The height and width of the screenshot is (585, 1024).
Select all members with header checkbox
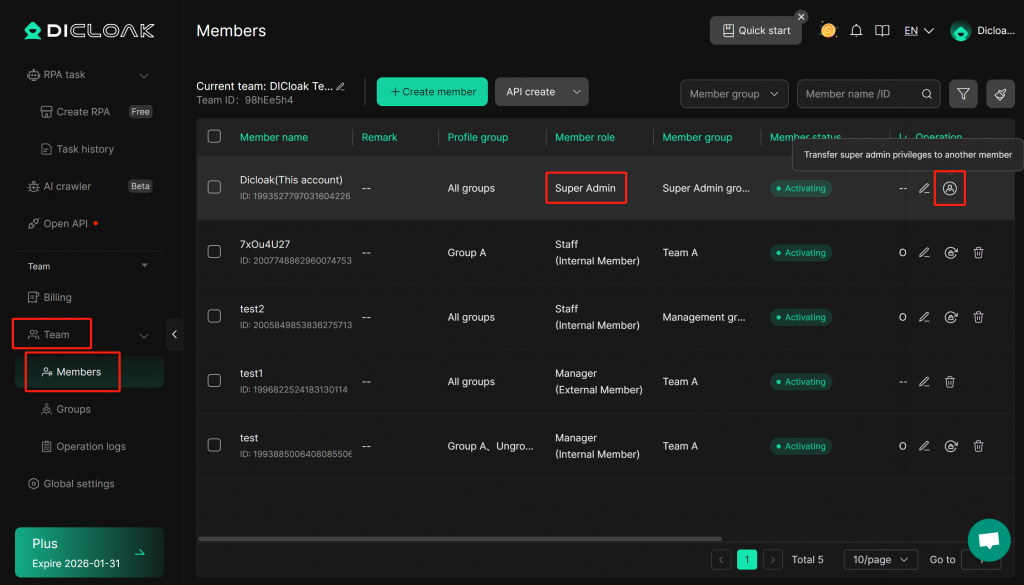point(214,137)
